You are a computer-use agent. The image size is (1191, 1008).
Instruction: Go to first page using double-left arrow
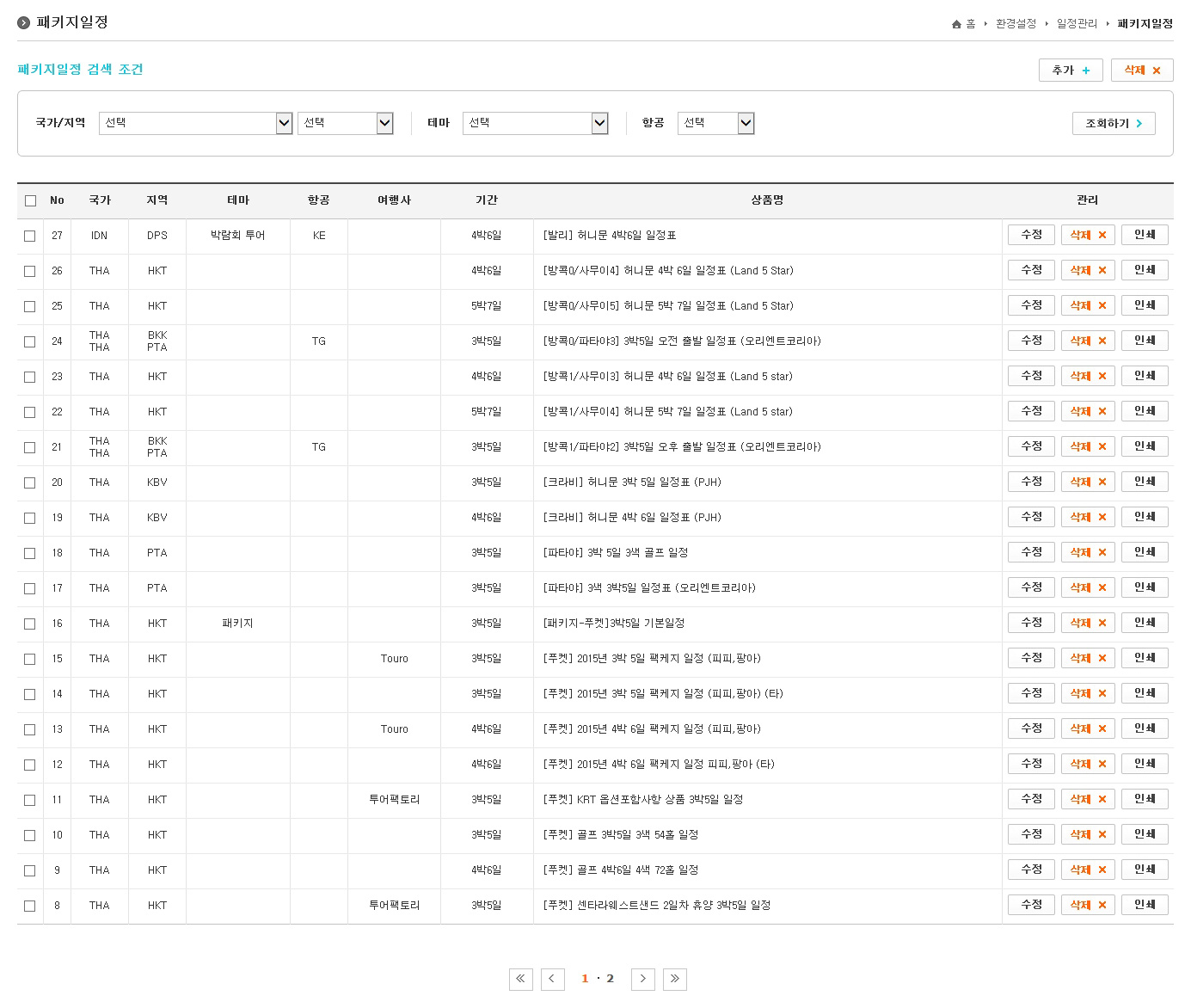click(x=520, y=979)
